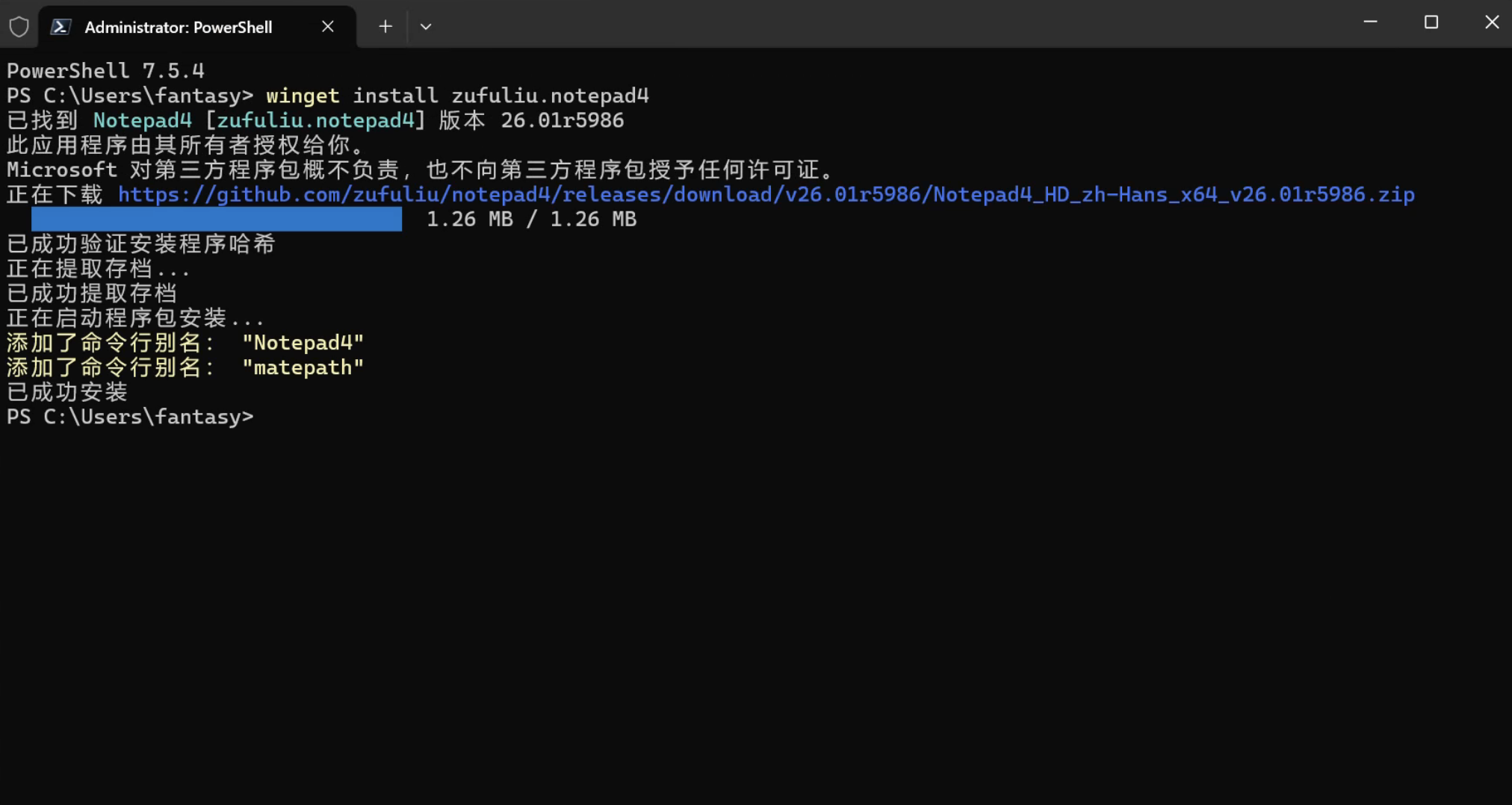Click the cyan Notepad4 package name
This screenshot has width=1512, height=805.
click(142, 121)
